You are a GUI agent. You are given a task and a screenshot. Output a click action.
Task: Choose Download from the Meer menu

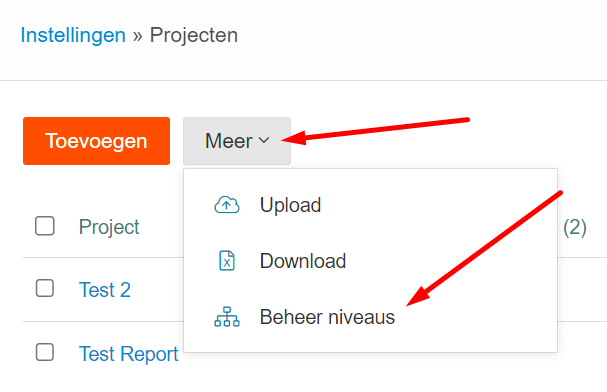370,260
